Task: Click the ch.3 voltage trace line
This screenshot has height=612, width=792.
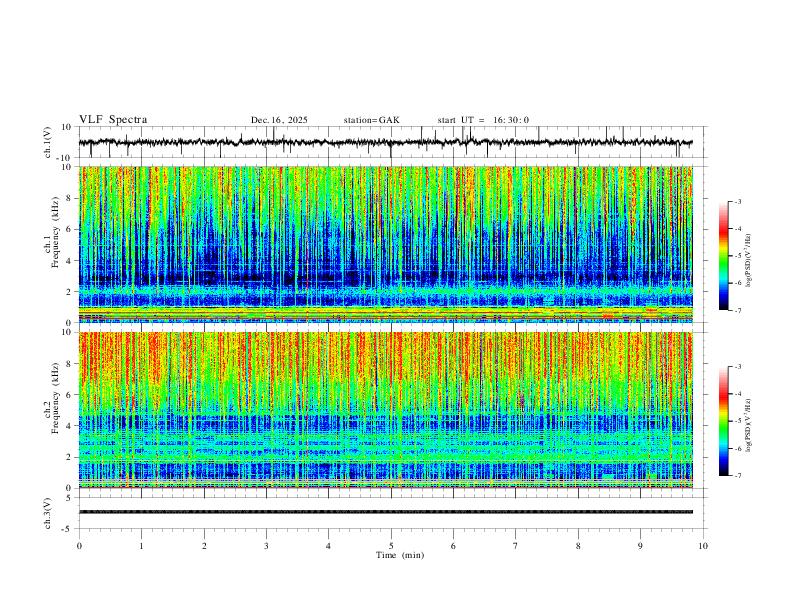Action: 386,512
